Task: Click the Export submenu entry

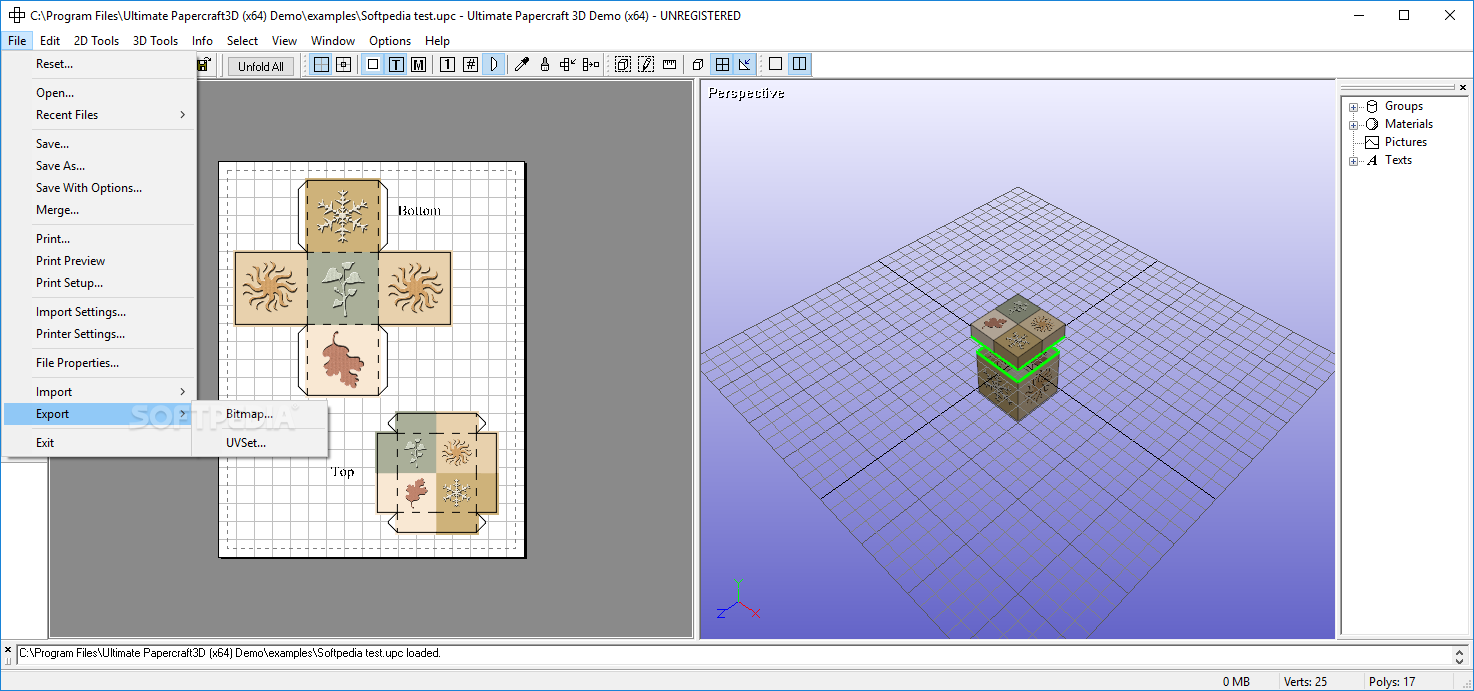Action: point(99,414)
